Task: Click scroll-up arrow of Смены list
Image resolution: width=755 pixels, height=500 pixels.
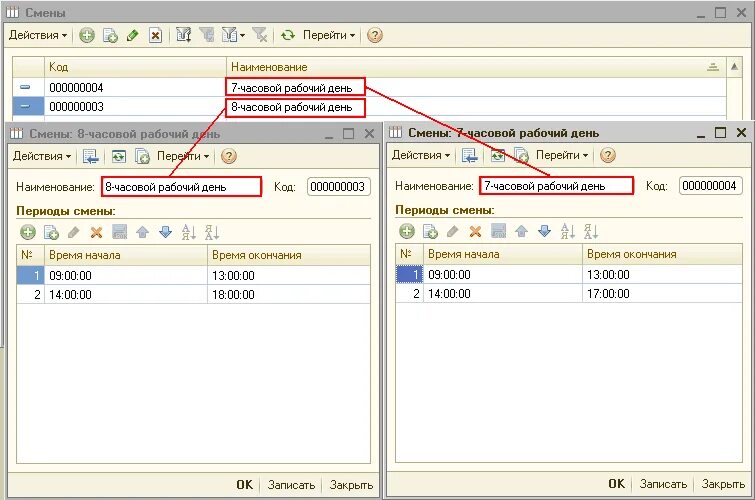Action: coord(734,67)
